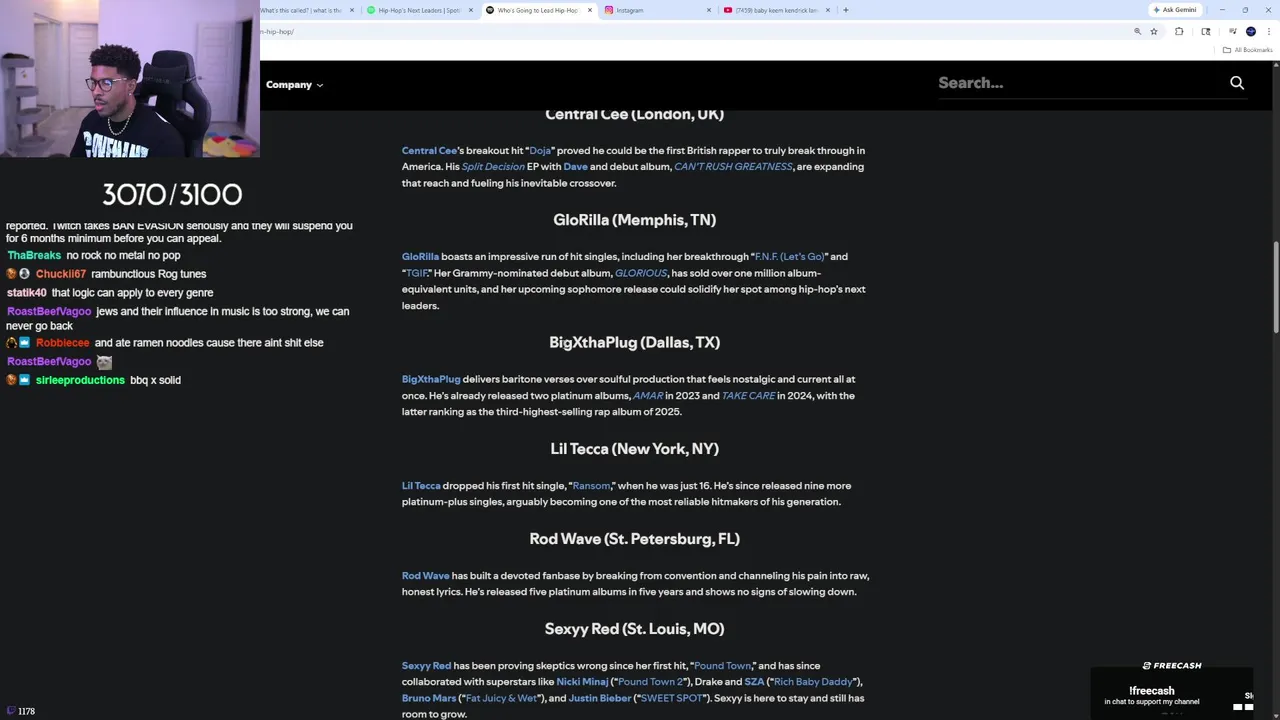
Task: Click chat username Chuckii67
Action: [x=62, y=274]
